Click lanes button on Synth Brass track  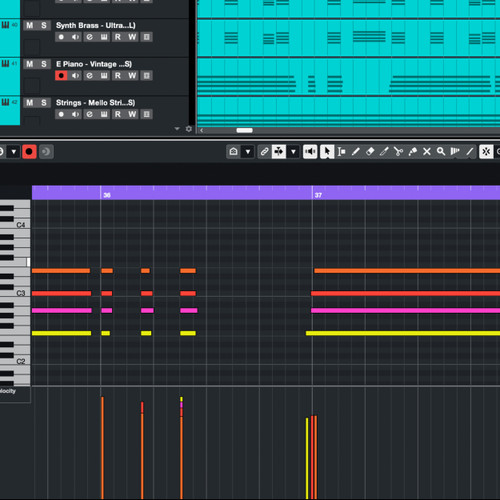click(147, 37)
